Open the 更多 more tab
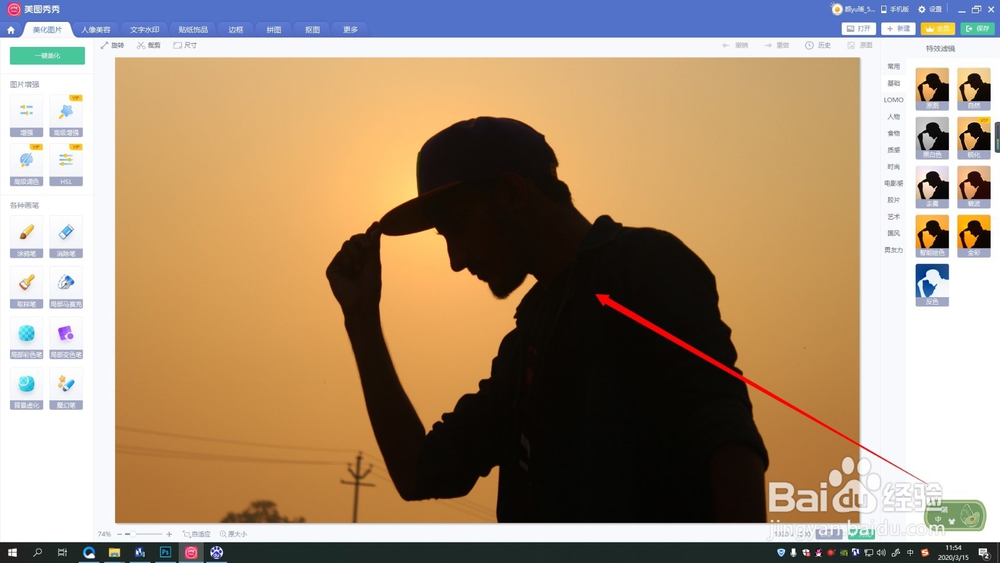 coord(351,29)
